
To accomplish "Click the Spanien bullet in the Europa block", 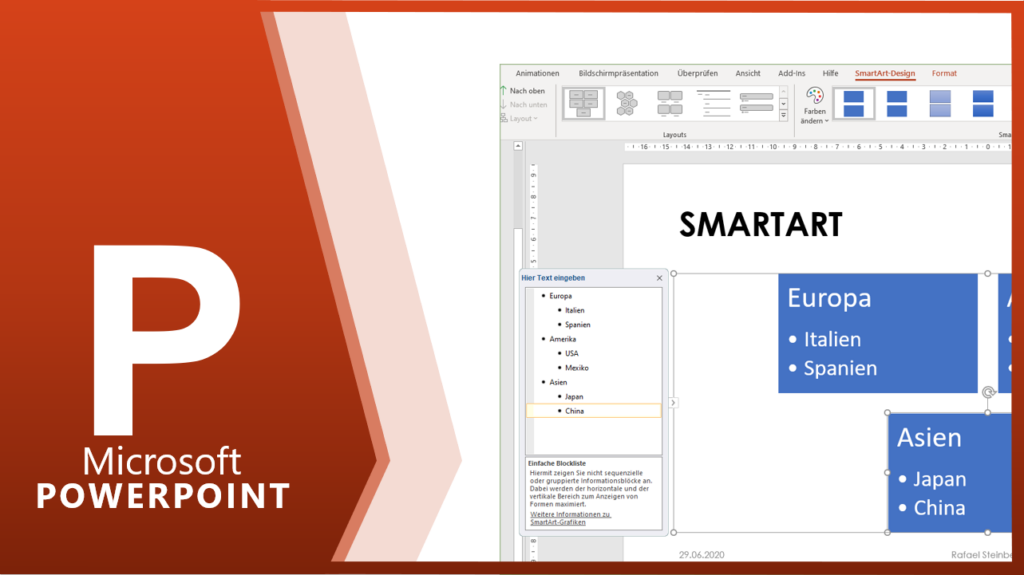I will point(840,368).
